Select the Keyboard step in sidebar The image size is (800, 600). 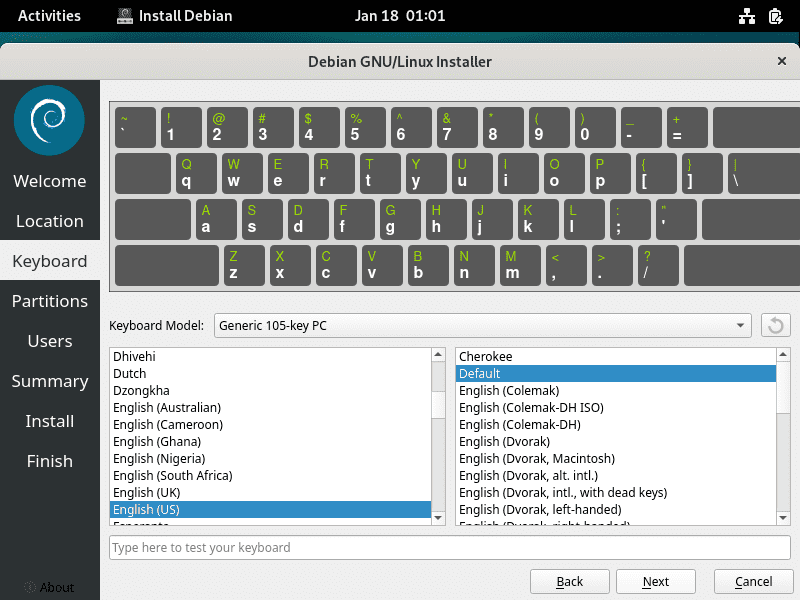click(50, 261)
